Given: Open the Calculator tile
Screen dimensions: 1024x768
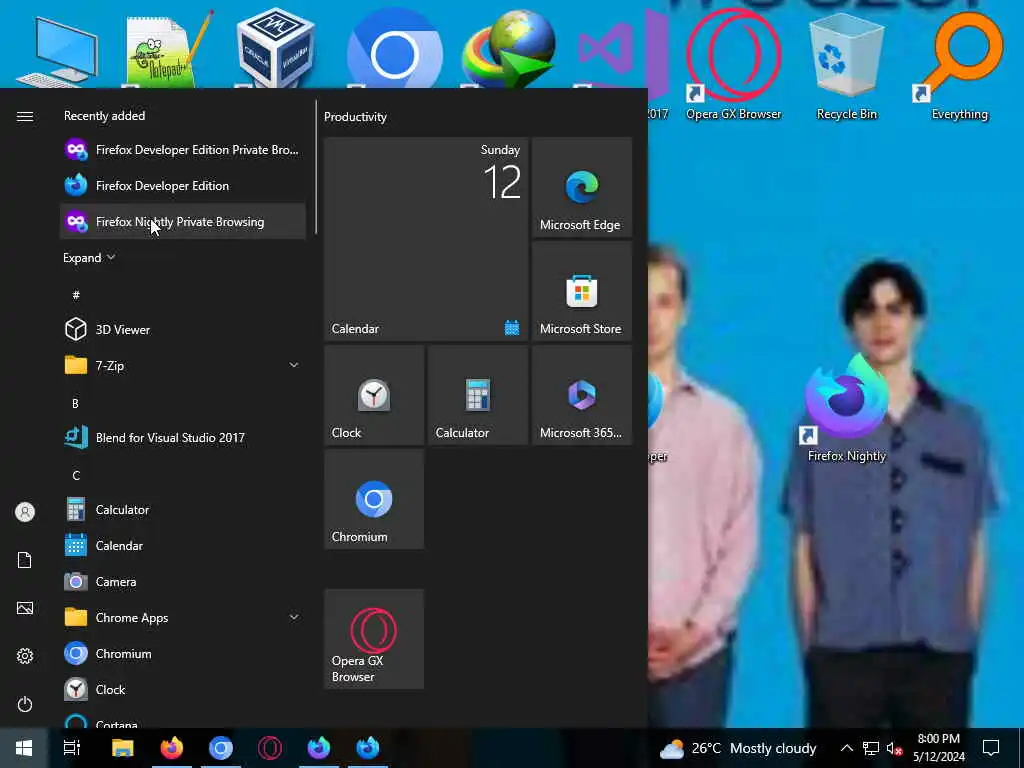Looking at the screenshot, I should pyautogui.click(x=478, y=395).
